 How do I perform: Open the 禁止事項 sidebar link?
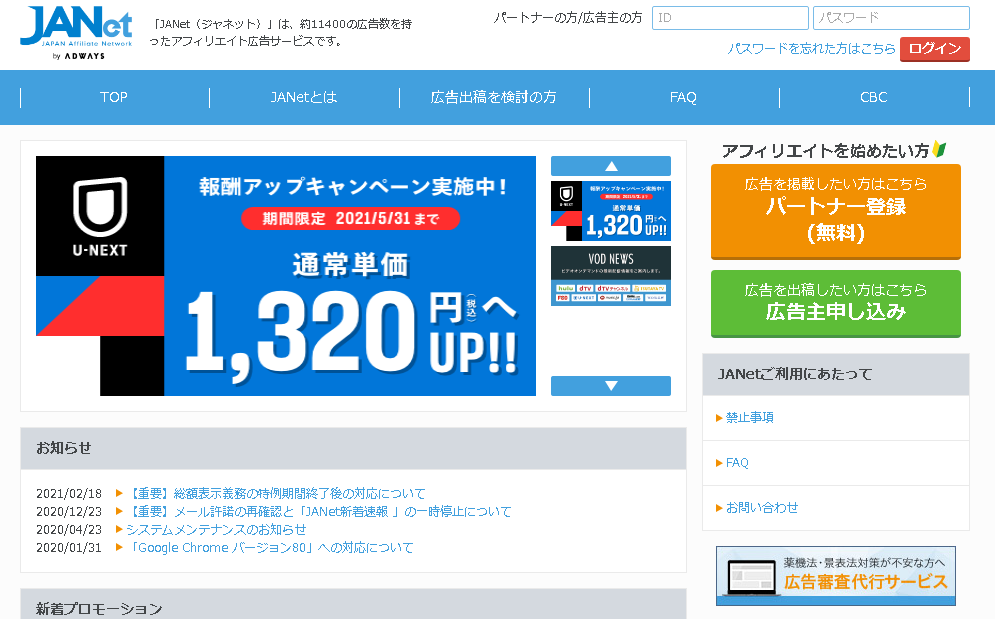[749, 418]
